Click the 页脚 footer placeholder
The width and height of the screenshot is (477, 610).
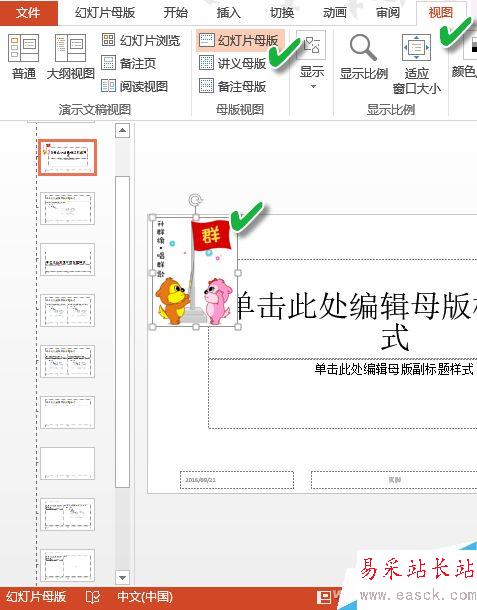pos(394,480)
